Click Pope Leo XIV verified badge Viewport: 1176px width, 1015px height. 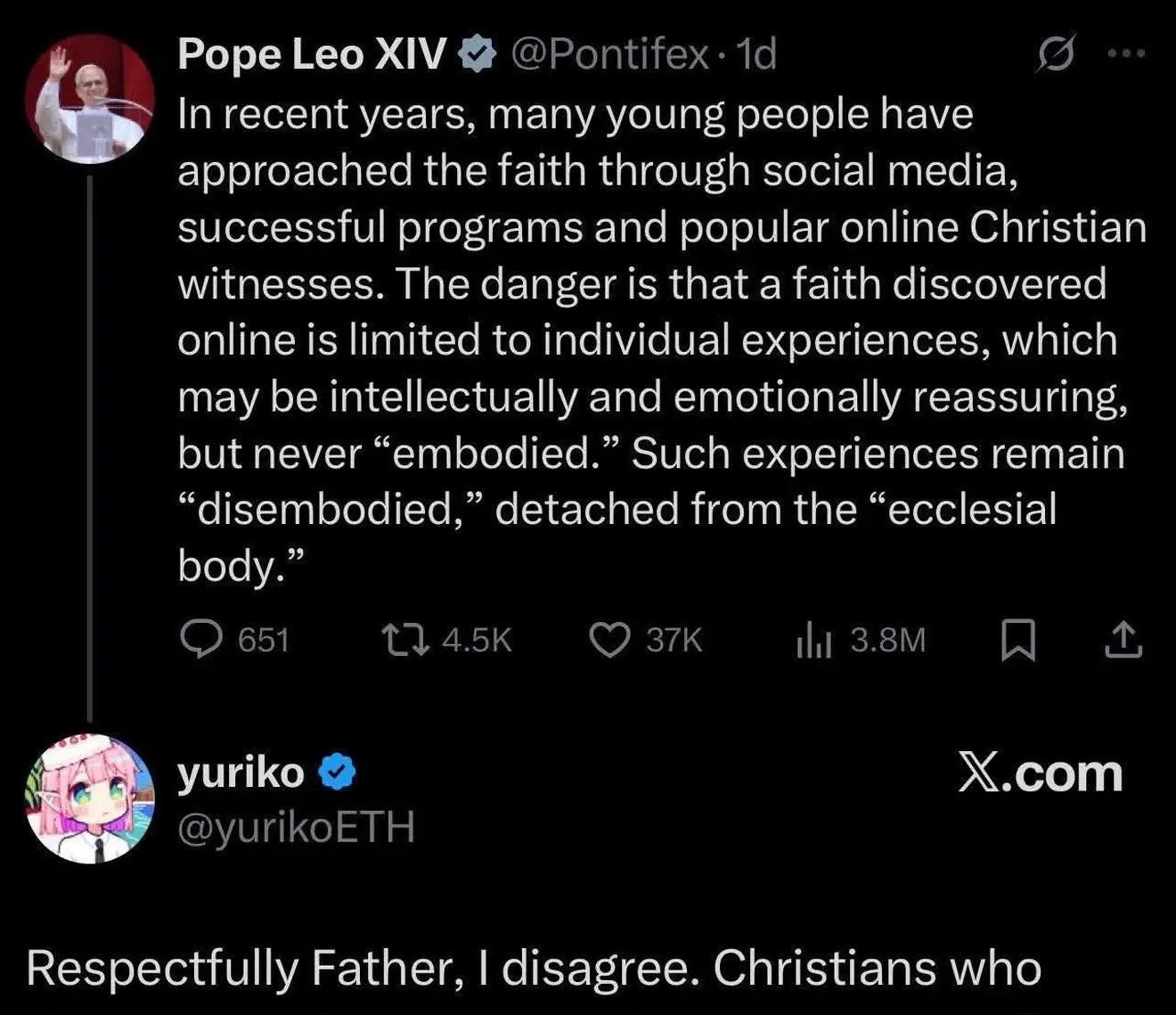[x=477, y=55]
